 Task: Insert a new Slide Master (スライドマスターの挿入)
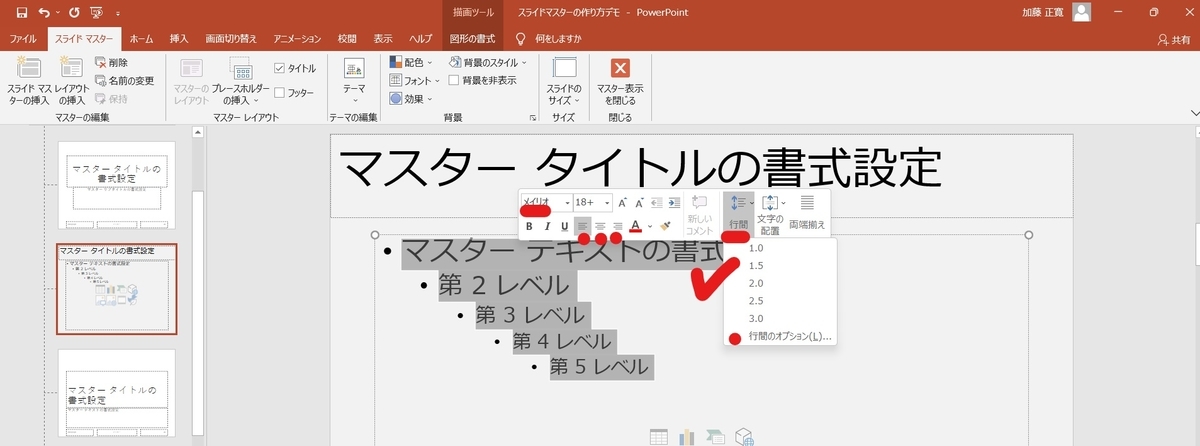point(28,80)
